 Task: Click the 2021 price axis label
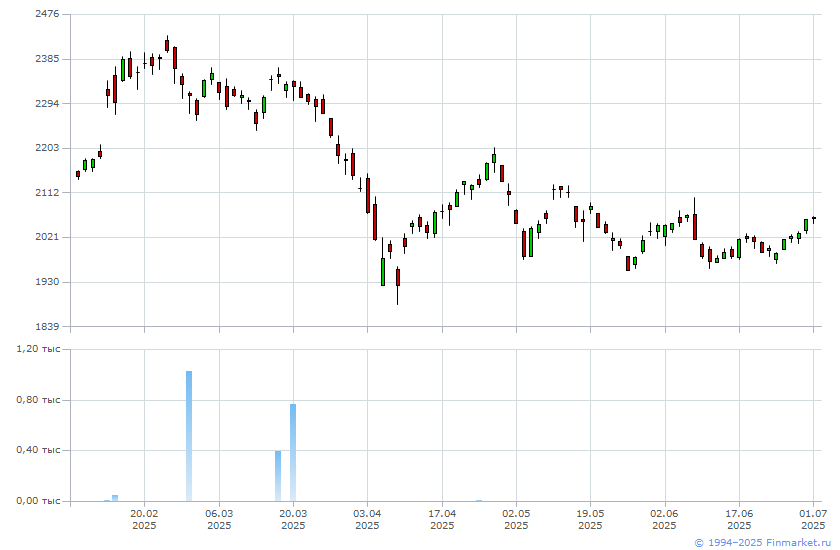click(x=47, y=237)
